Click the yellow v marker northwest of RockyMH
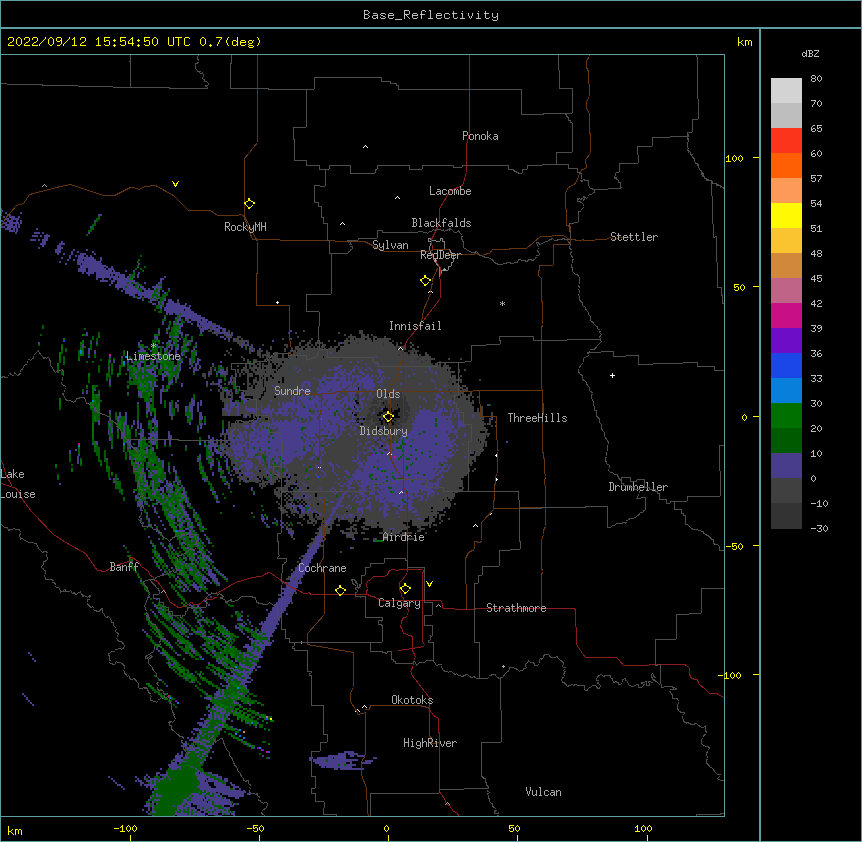Image resolution: width=862 pixels, height=842 pixels. [175, 184]
